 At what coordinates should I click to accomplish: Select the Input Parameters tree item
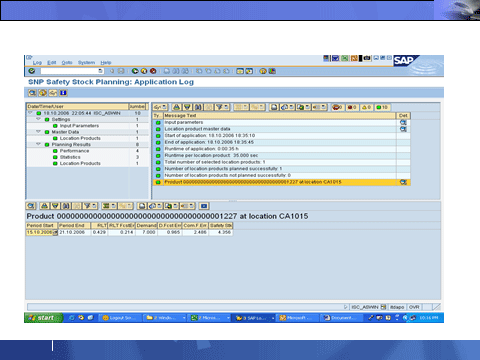[x=79, y=126]
